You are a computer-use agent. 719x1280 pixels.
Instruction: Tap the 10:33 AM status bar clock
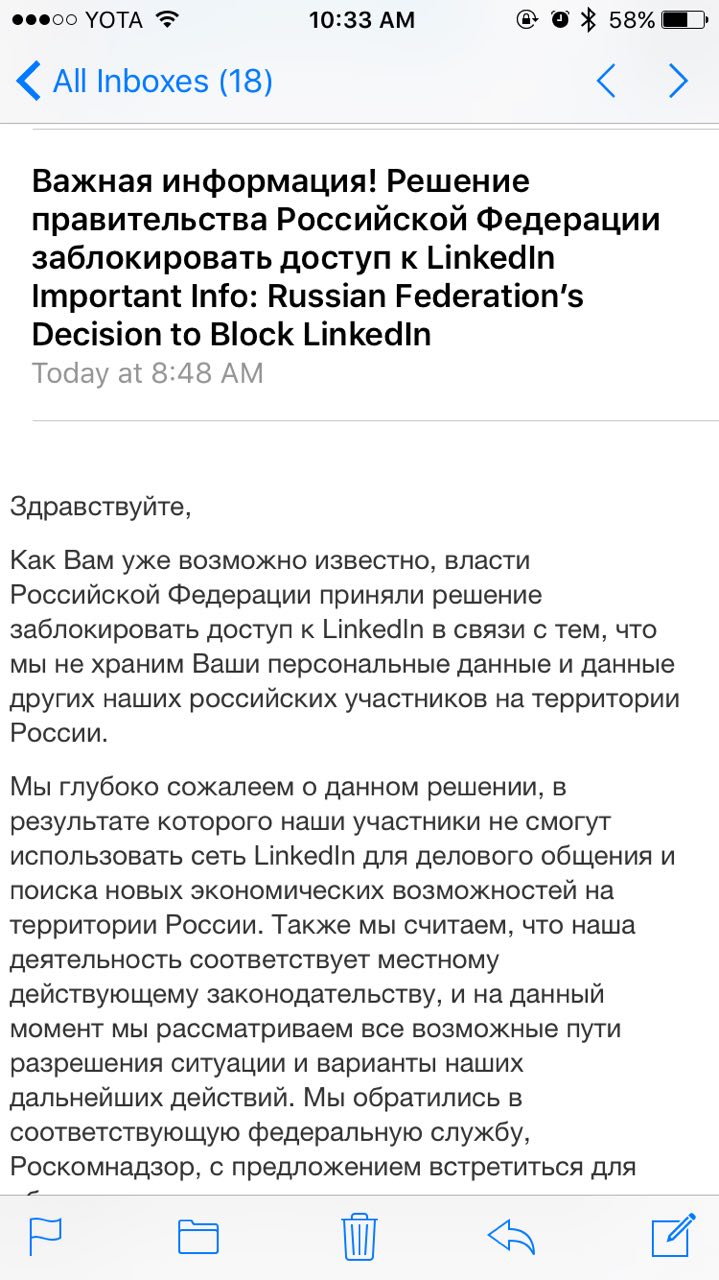[x=361, y=20]
